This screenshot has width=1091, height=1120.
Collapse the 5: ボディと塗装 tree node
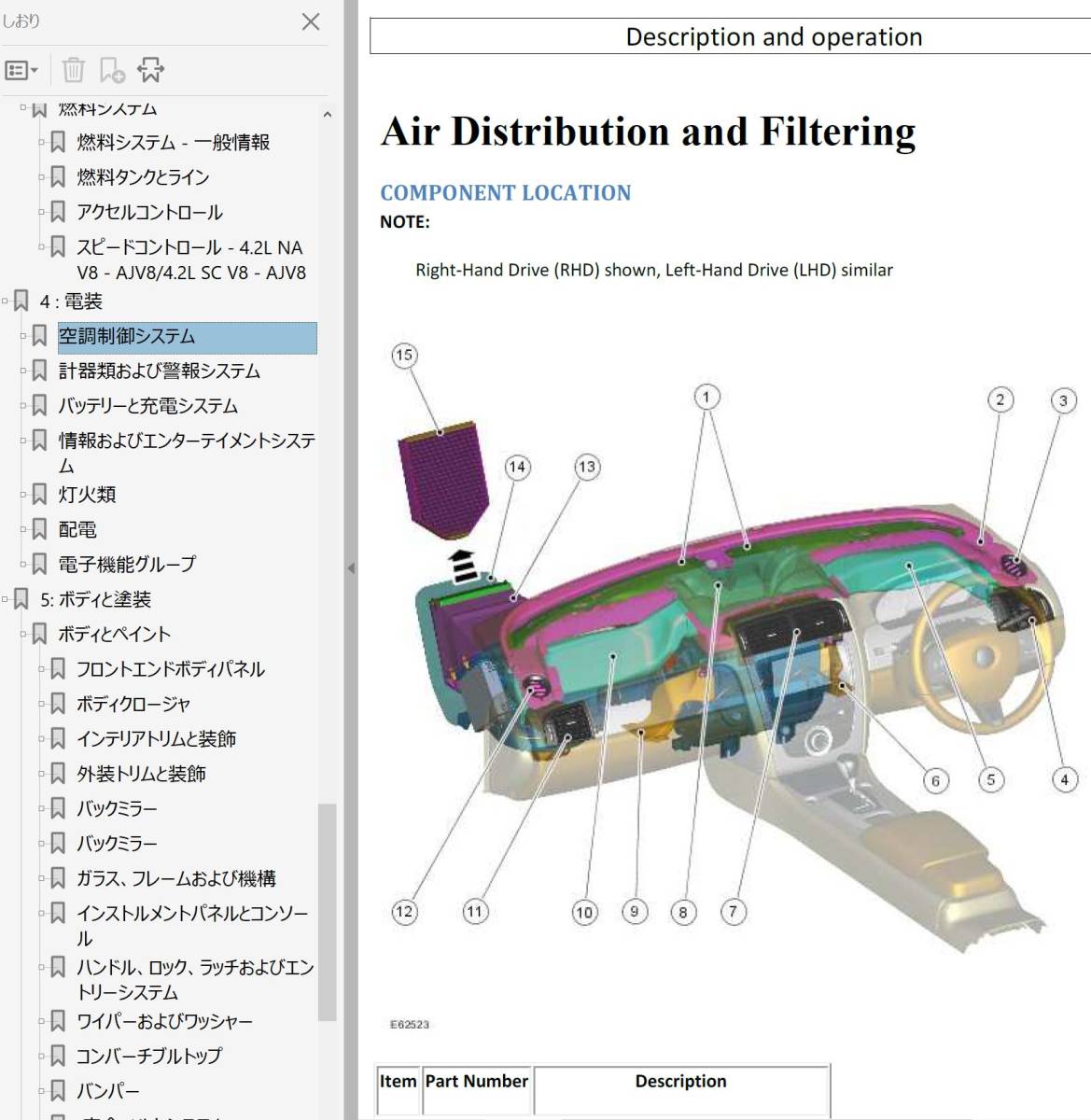tap(6, 599)
